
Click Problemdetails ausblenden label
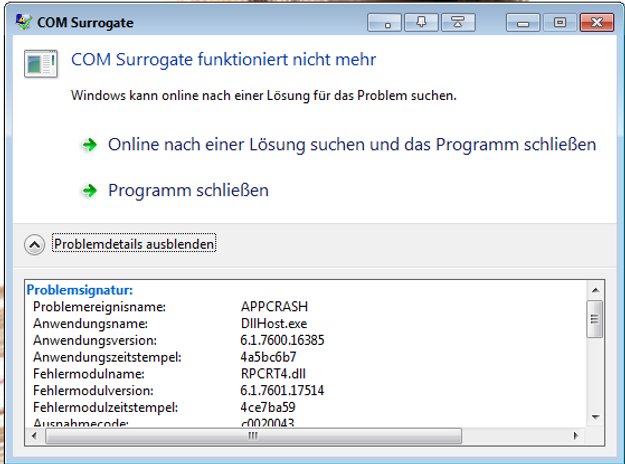pos(134,244)
